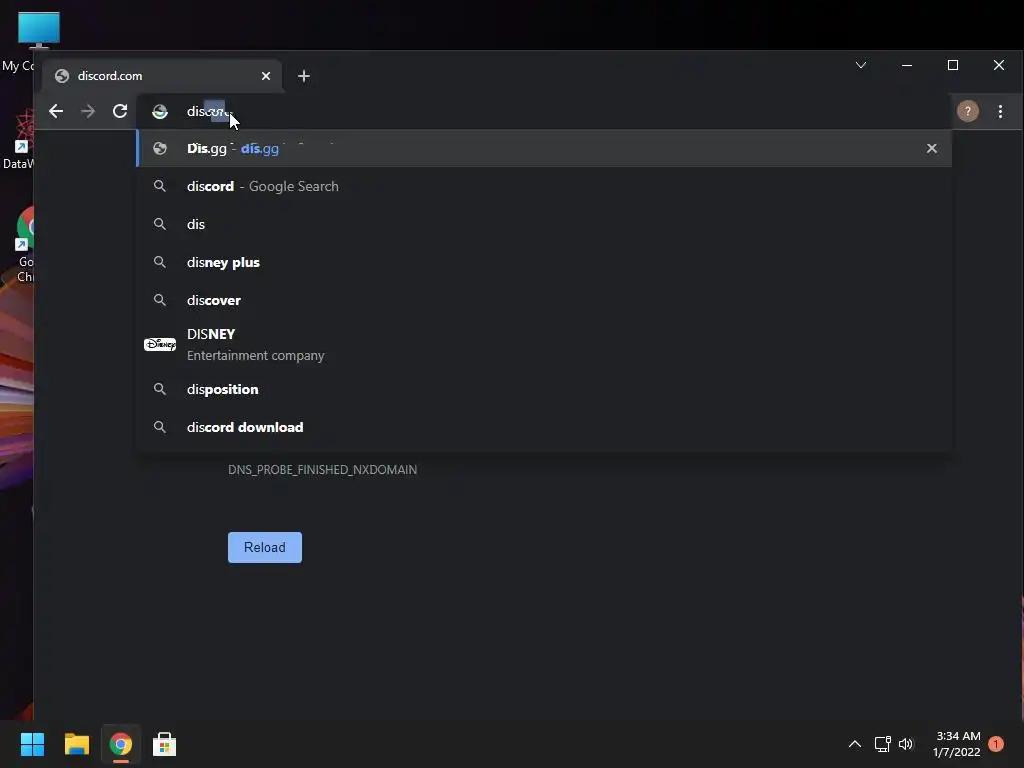Minimize the Chrome window
Viewport: 1024px width, 768px height.
[906, 65]
